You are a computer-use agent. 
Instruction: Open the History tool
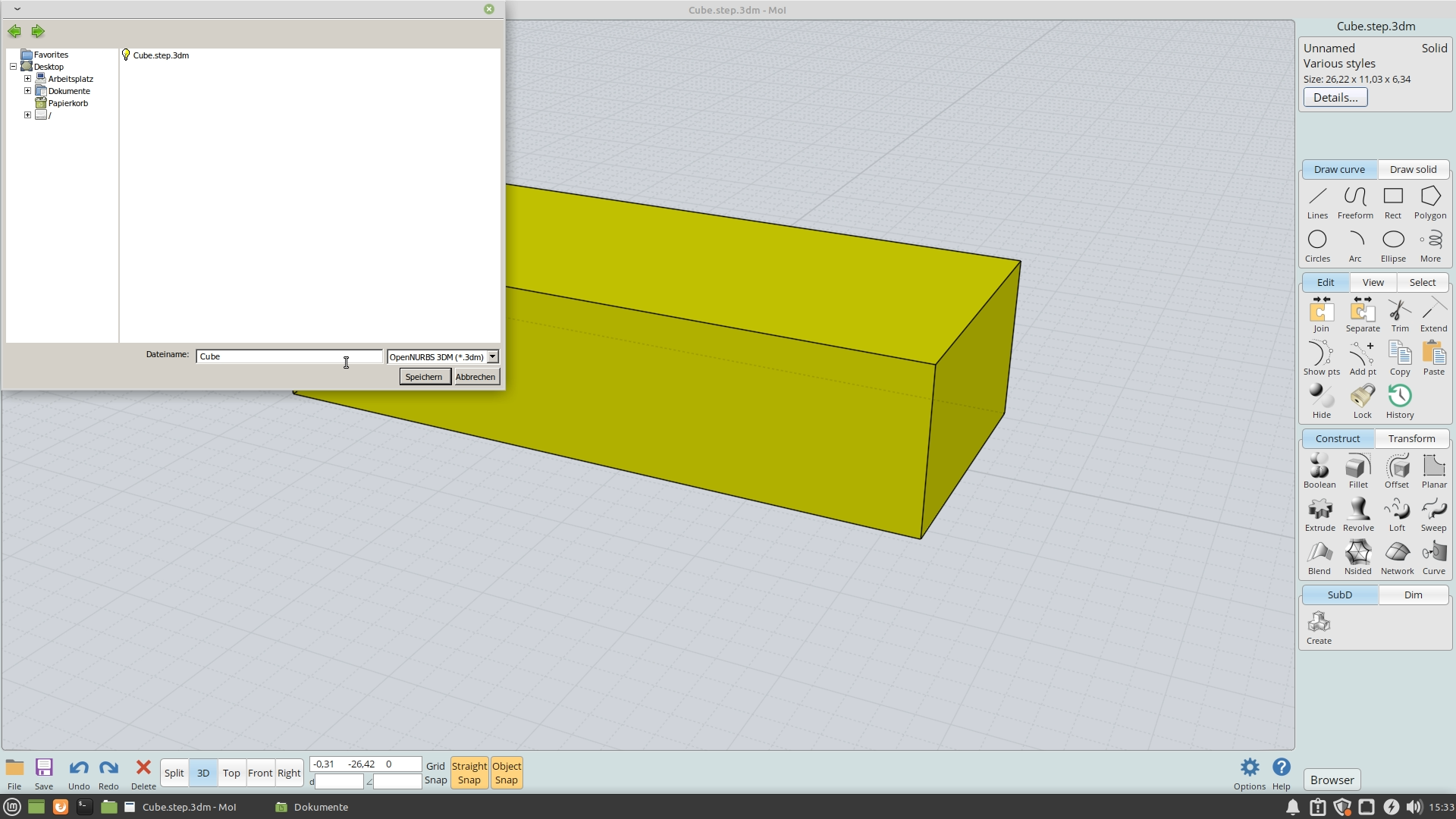(x=1400, y=400)
